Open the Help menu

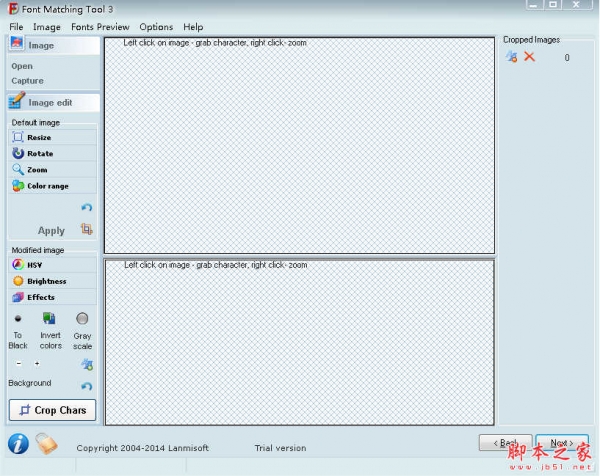[193, 27]
